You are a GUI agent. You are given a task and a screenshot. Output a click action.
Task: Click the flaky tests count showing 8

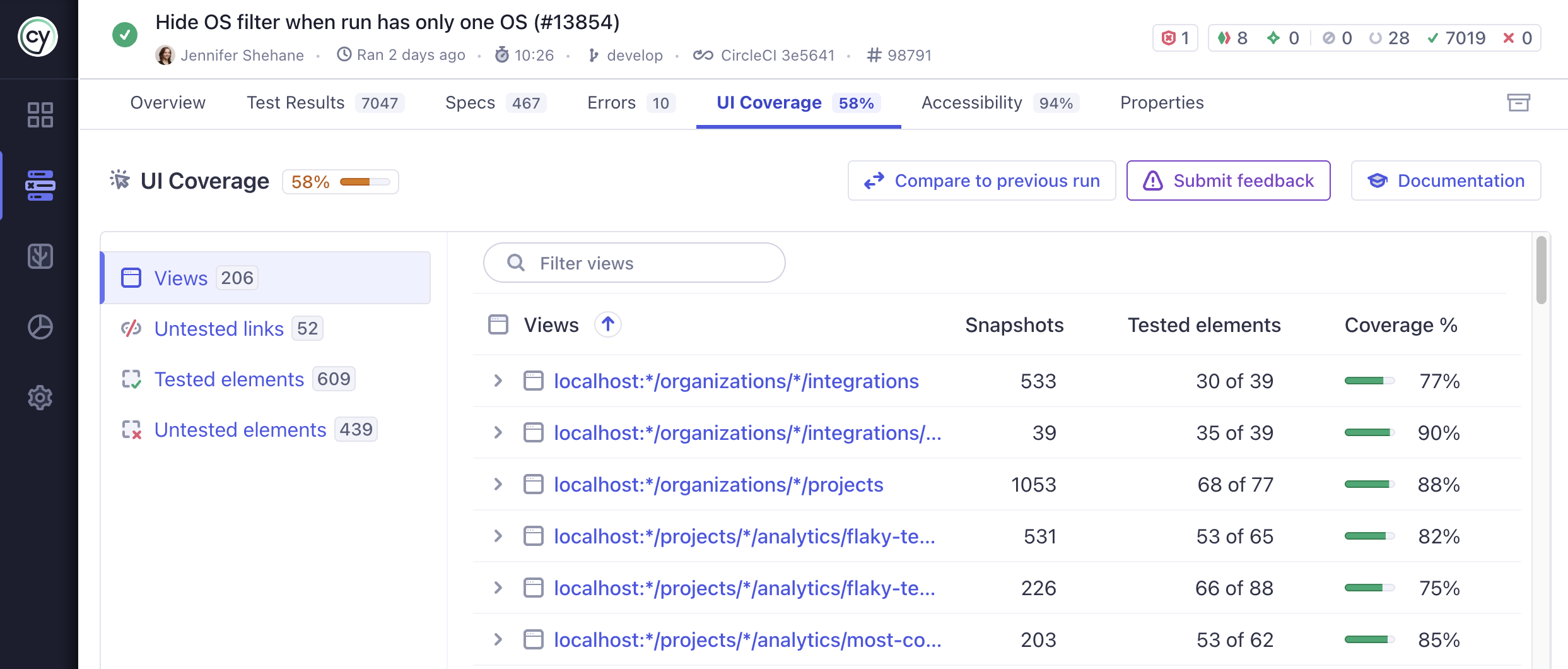[x=1232, y=38]
